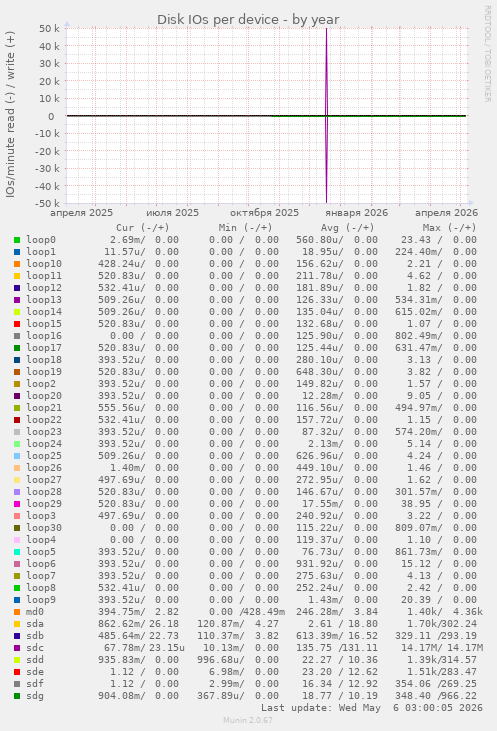Click the 'loop19' legend label
This screenshot has width=497, height=731.
[44, 372]
